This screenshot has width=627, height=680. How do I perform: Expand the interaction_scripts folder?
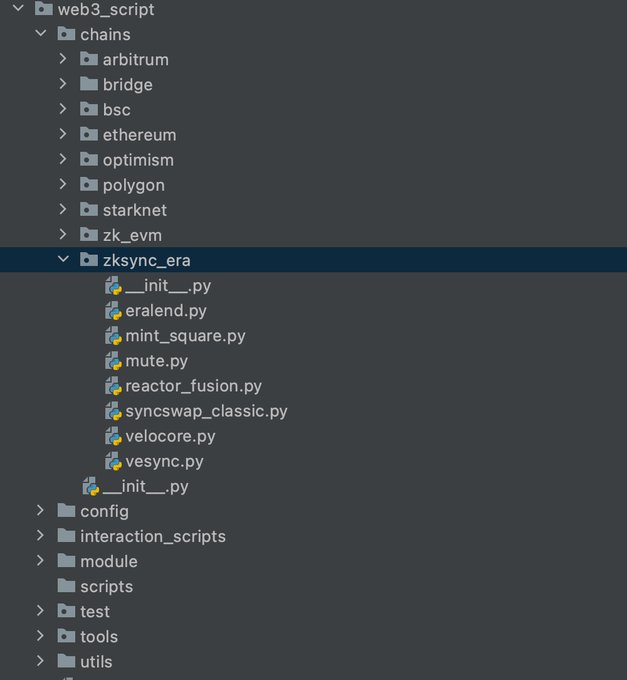point(40,536)
